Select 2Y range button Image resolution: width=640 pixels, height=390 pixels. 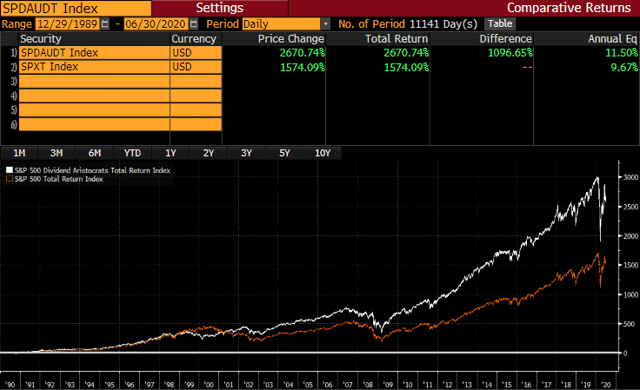(209, 153)
